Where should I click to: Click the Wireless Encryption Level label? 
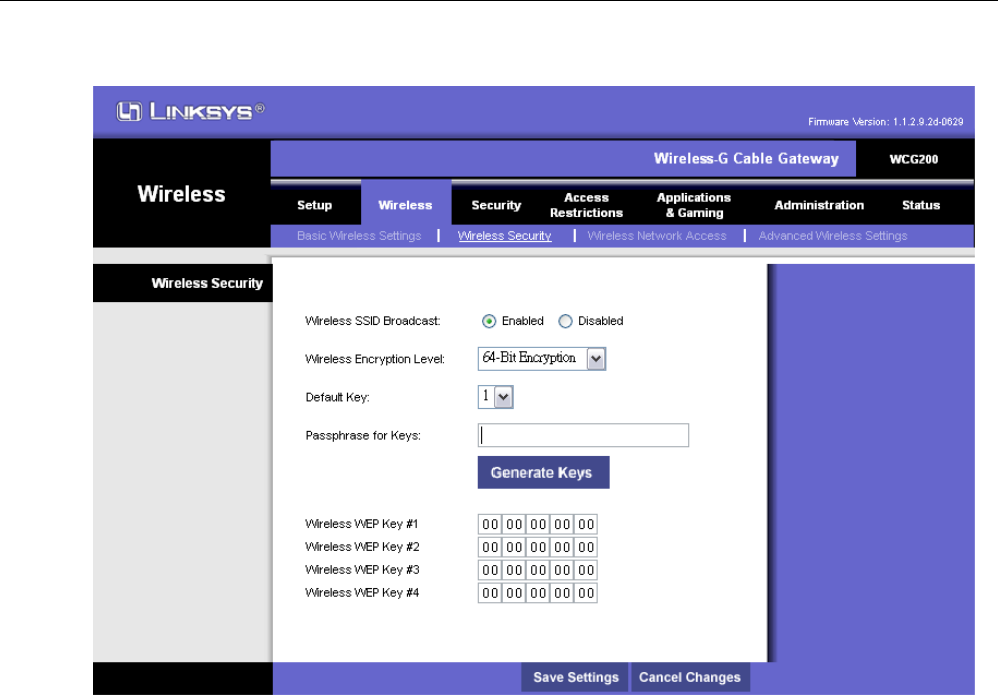point(375,359)
